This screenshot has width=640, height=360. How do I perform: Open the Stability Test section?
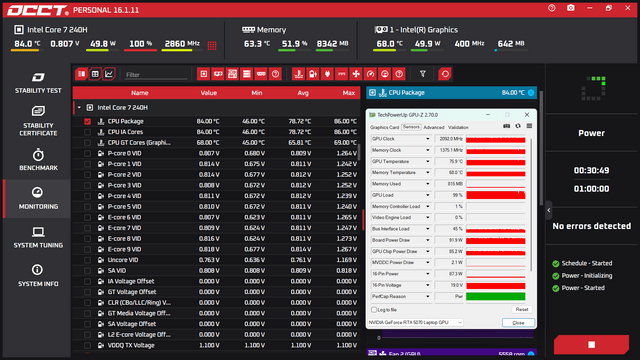point(38,83)
